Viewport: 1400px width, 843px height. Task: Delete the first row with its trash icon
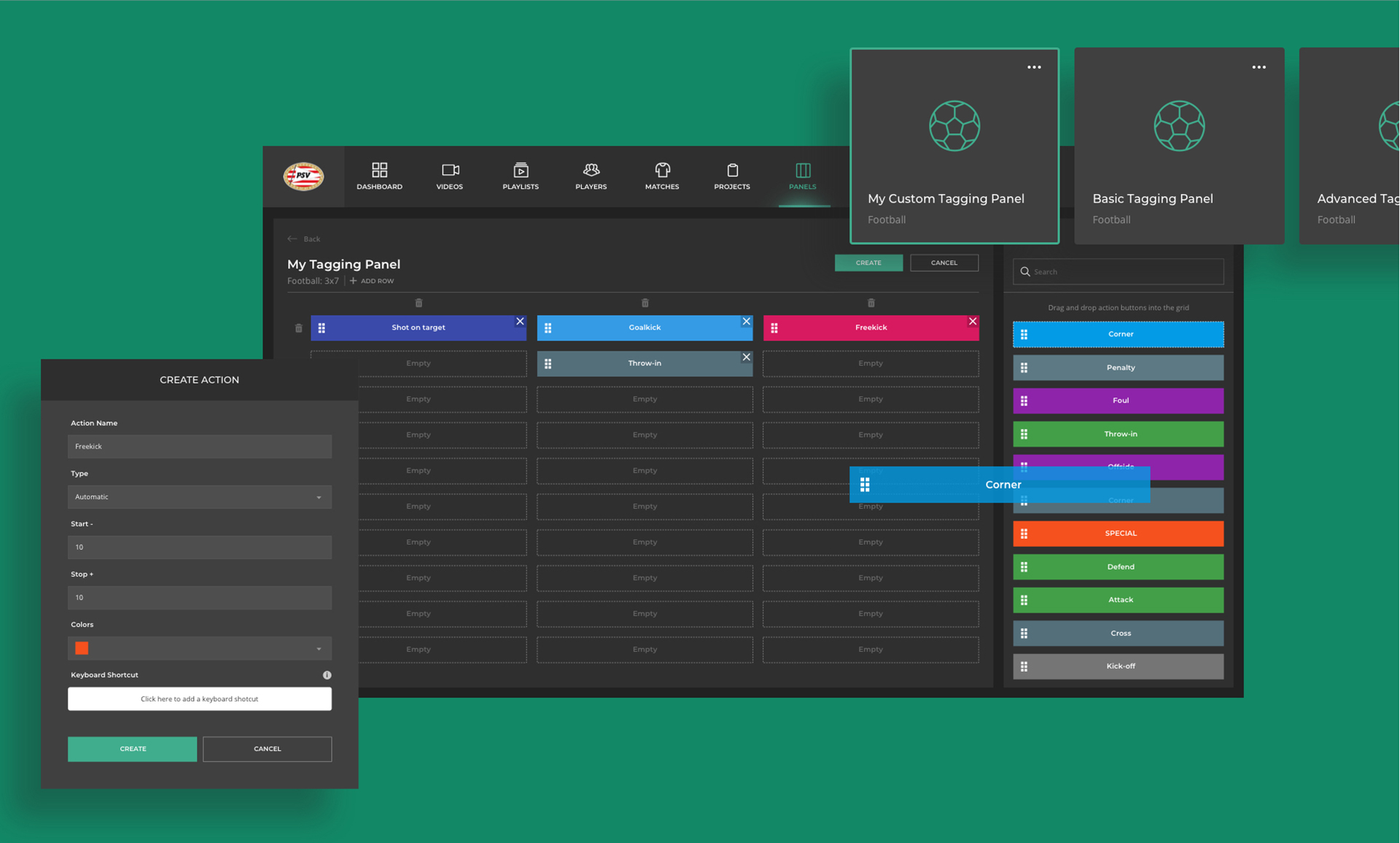(298, 328)
